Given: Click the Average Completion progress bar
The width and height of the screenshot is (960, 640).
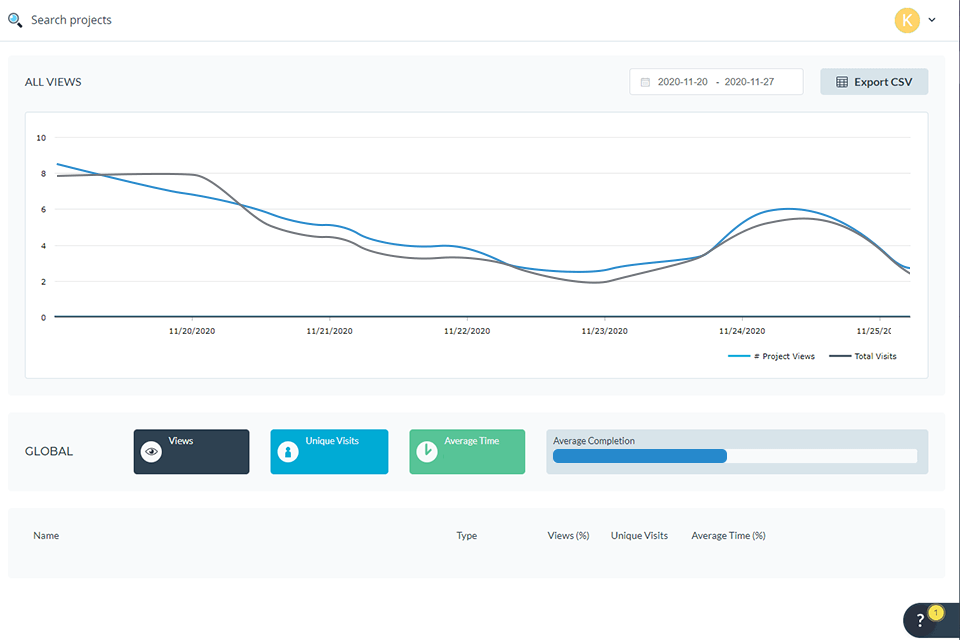Looking at the screenshot, I should click(735, 456).
